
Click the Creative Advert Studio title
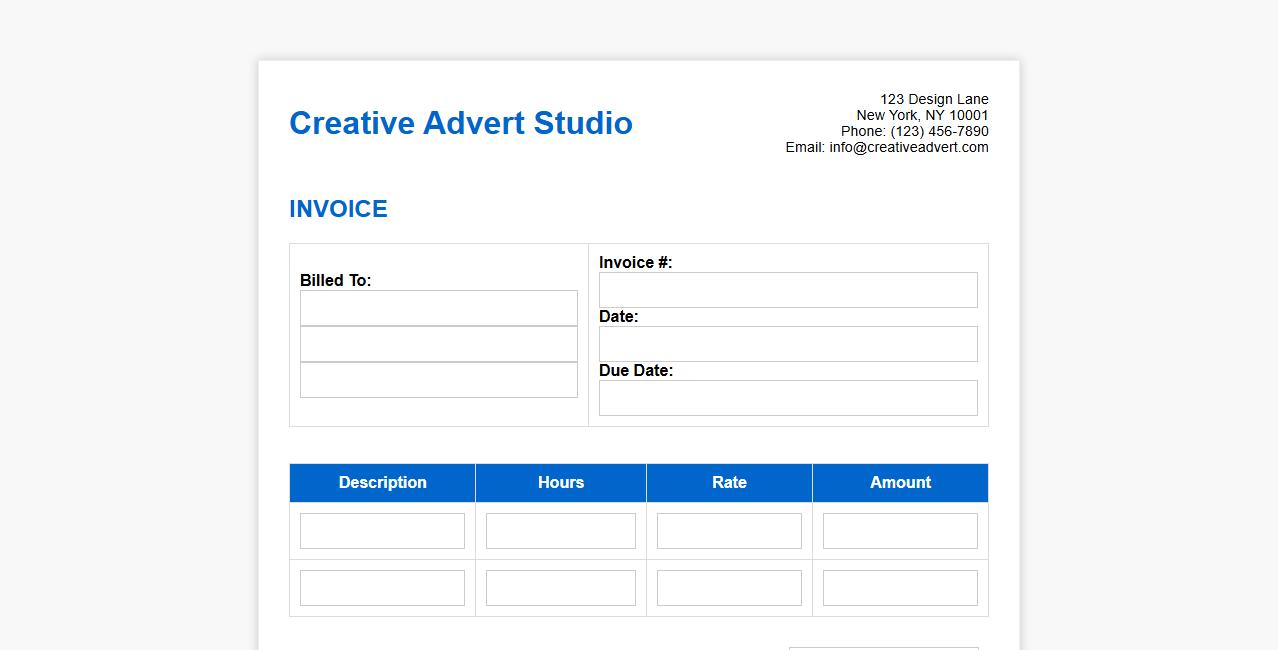coord(460,123)
